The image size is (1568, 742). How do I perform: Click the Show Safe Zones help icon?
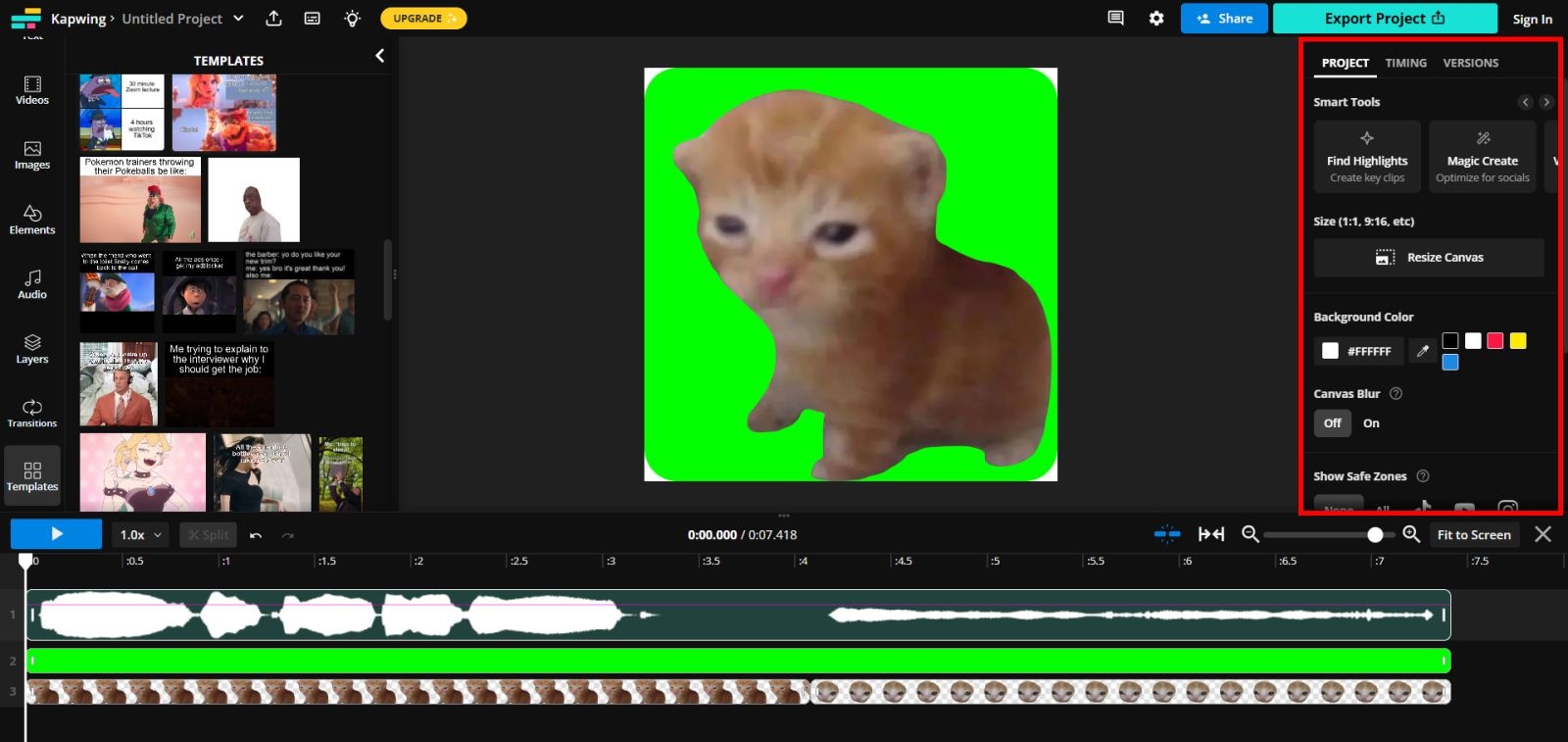tap(1423, 476)
